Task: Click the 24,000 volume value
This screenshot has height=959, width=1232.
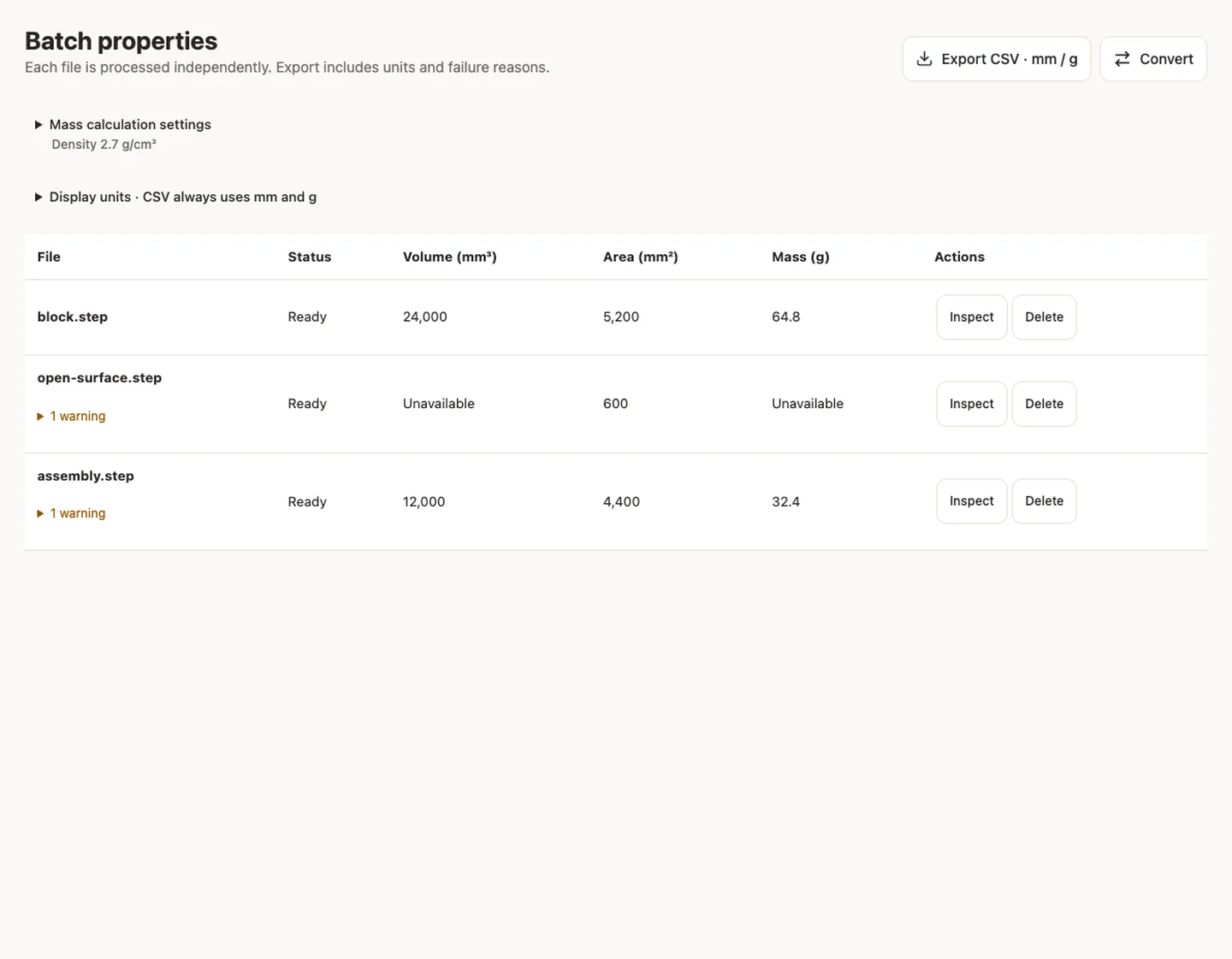Action: pos(425,317)
